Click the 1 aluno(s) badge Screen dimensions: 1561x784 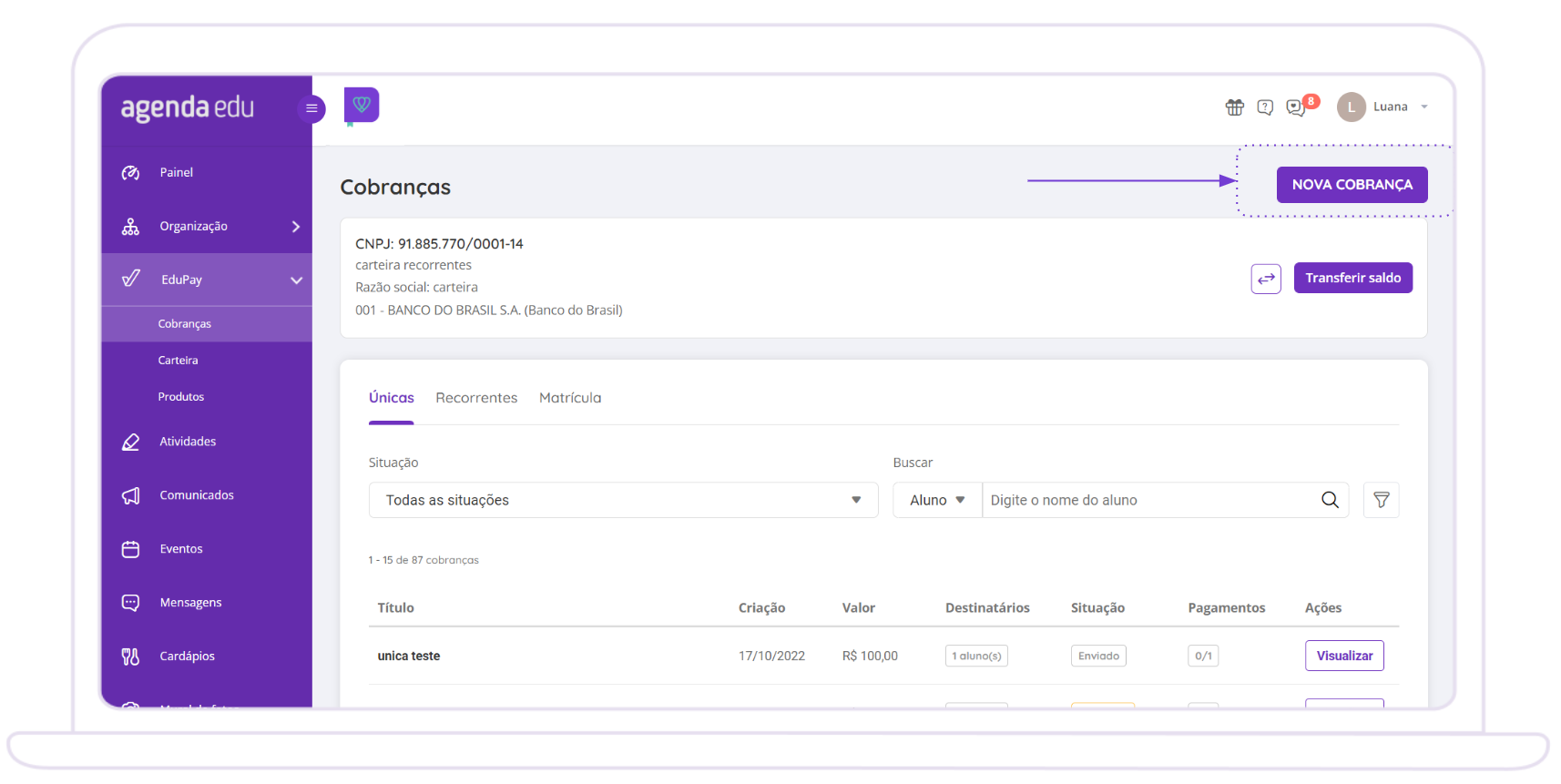tap(976, 656)
